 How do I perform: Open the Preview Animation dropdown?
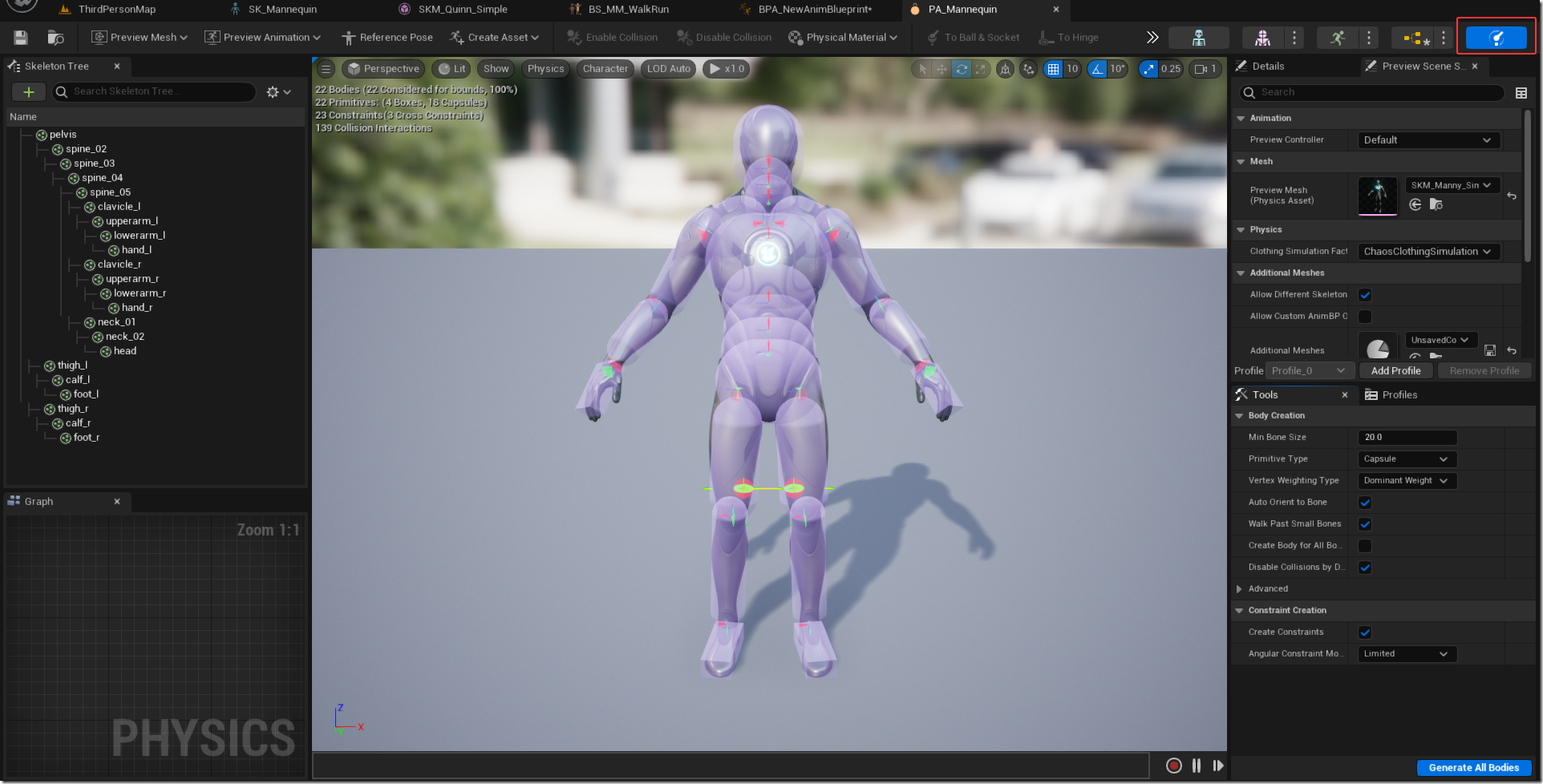click(x=263, y=38)
